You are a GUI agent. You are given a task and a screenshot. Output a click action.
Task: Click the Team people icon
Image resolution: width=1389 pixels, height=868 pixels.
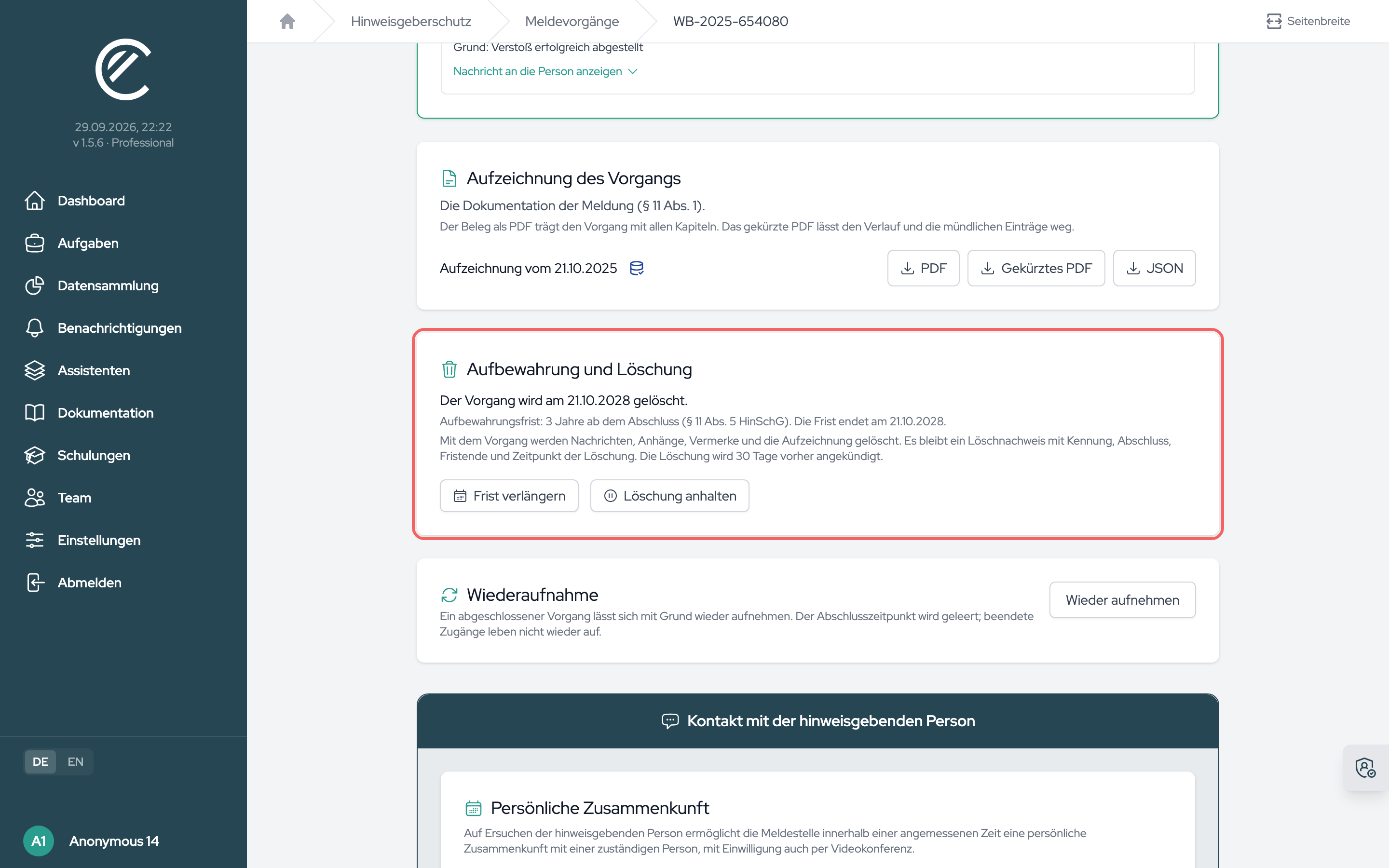pyautogui.click(x=34, y=498)
